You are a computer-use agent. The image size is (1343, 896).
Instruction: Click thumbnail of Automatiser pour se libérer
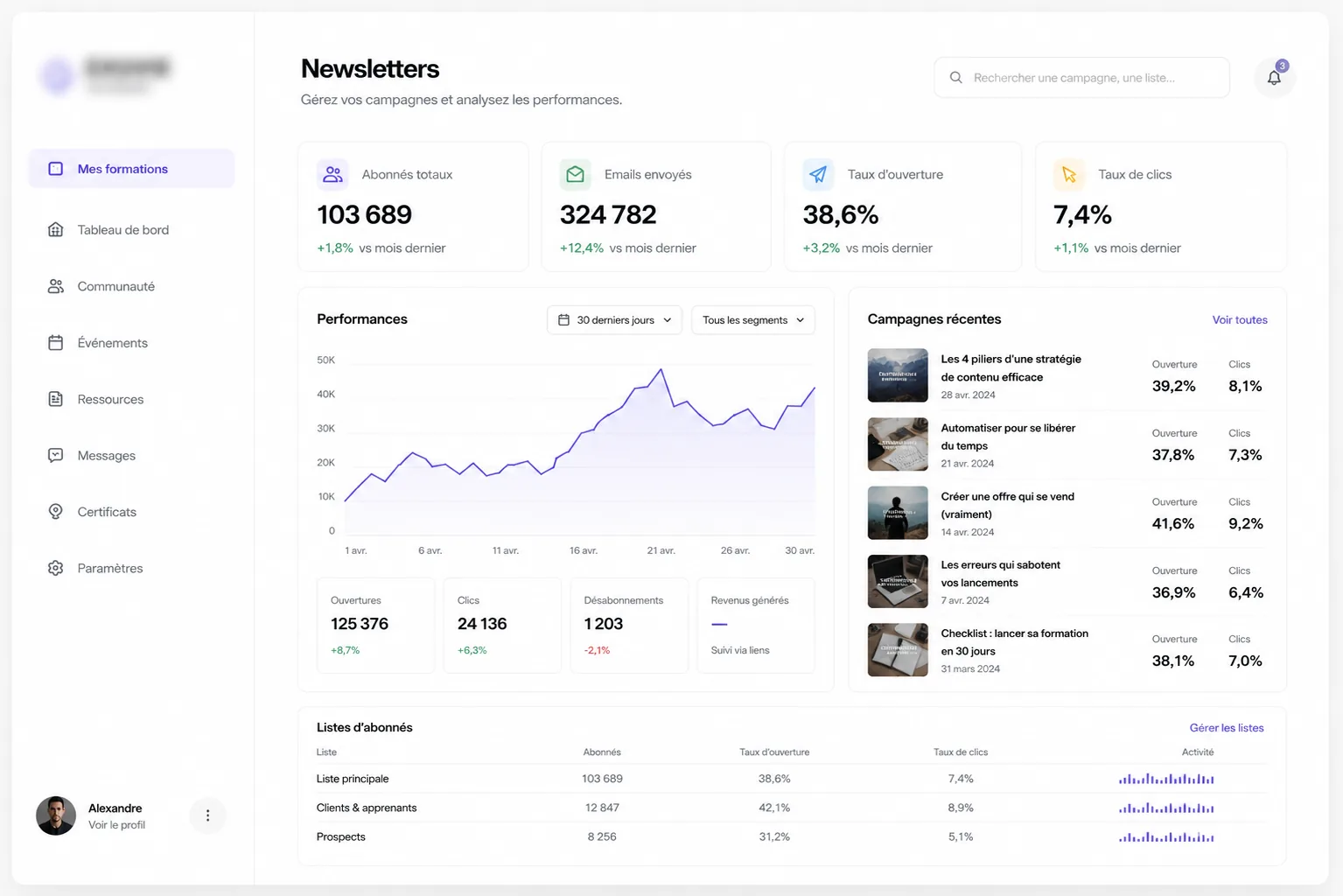(x=898, y=444)
